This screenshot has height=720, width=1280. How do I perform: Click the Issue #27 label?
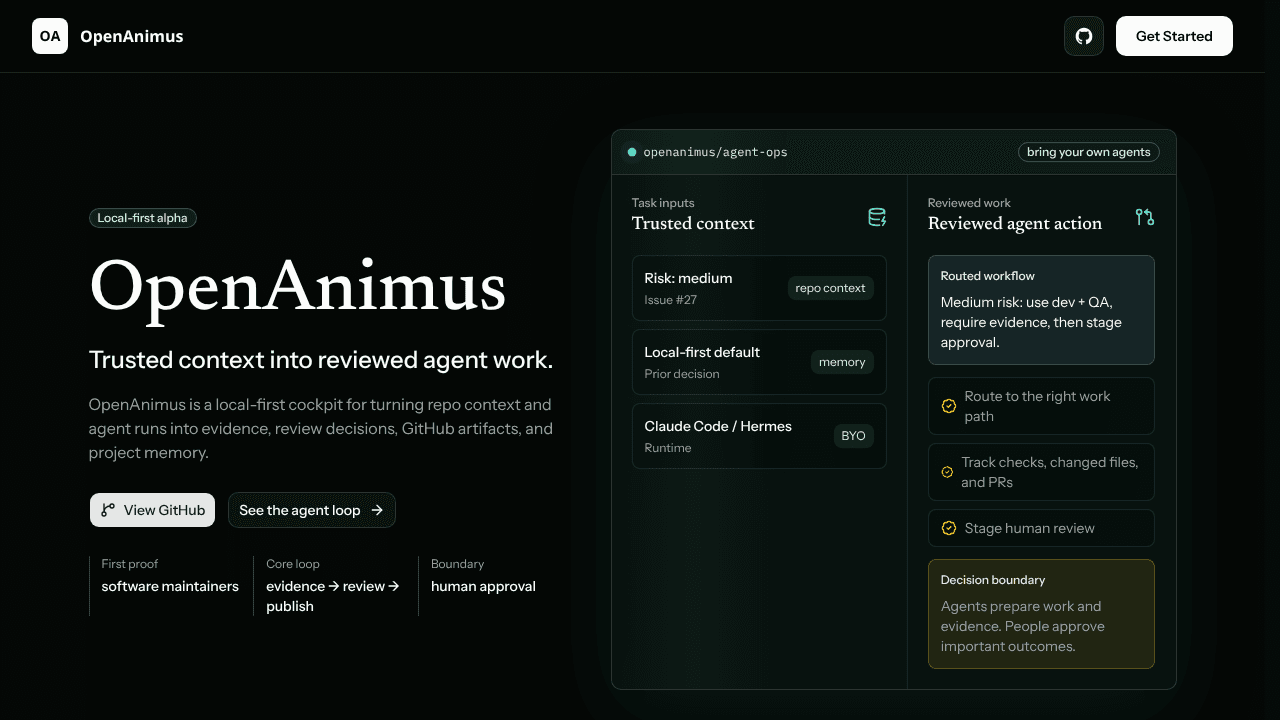click(671, 300)
